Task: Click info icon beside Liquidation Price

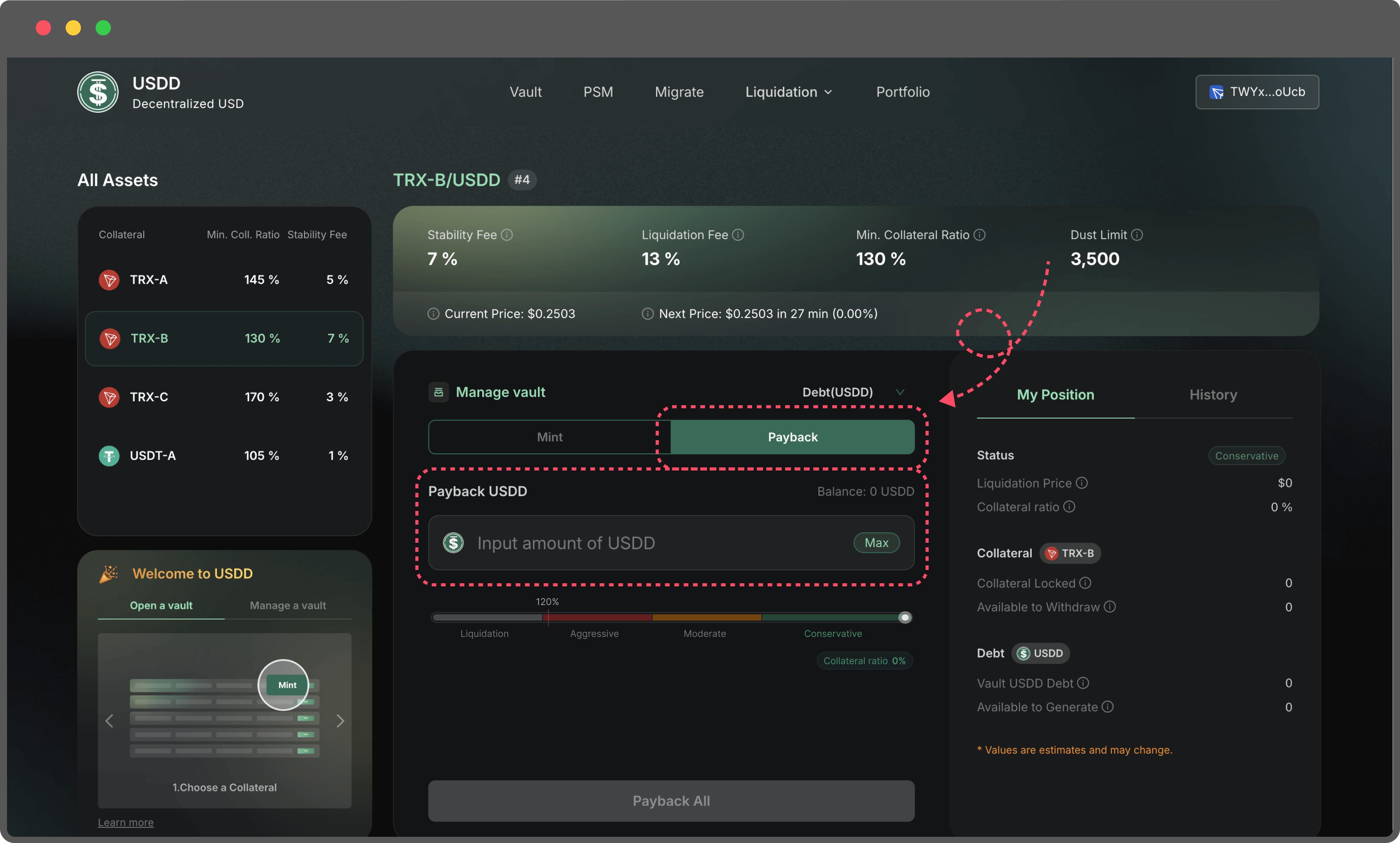Action: [x=1081, y=483]
